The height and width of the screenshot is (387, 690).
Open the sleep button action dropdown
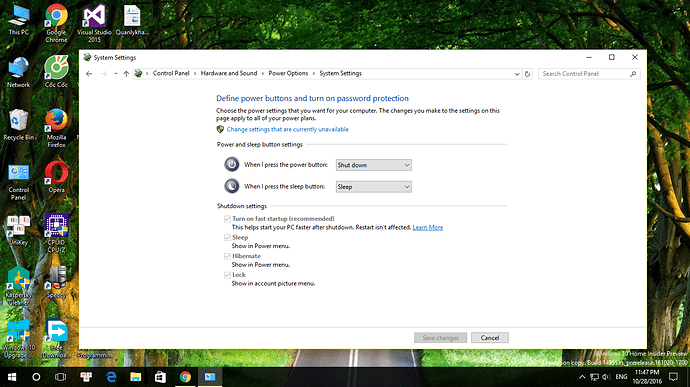pyautogui.click(x=374, y=187)
